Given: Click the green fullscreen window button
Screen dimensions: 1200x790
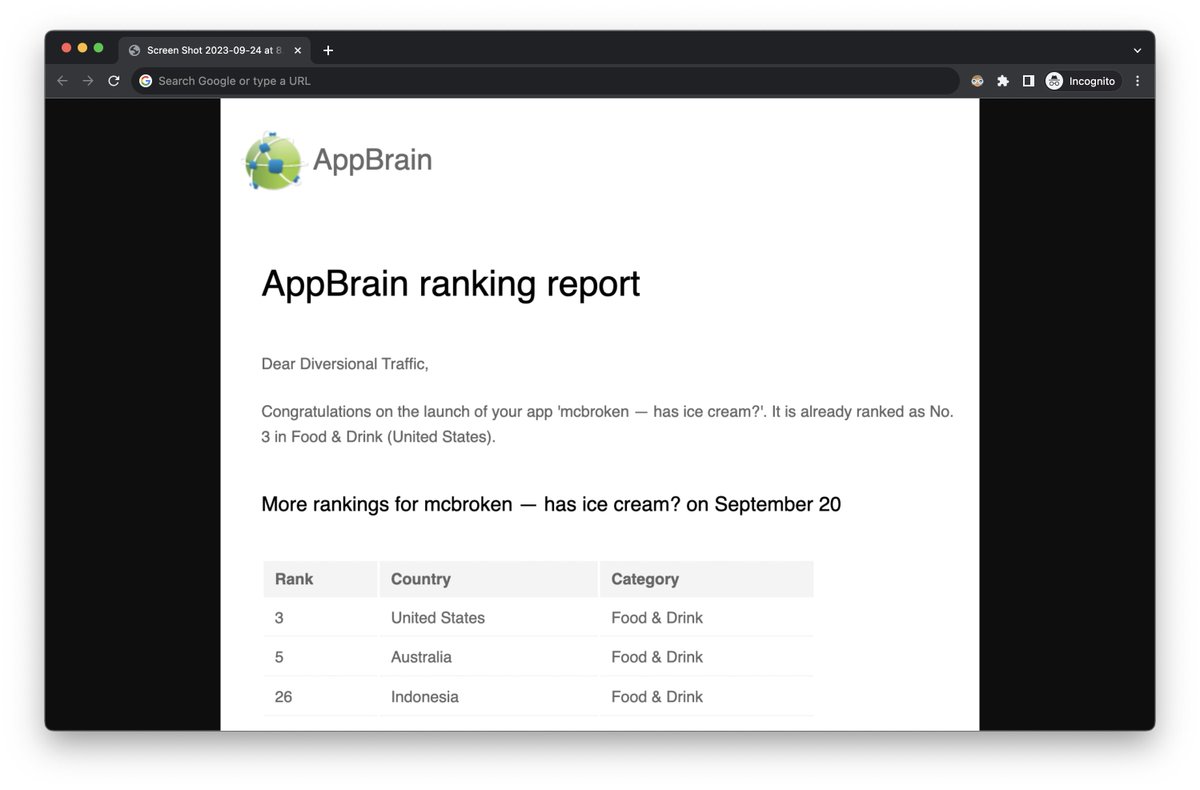Looking at the screenshot, I should (98, 48).
